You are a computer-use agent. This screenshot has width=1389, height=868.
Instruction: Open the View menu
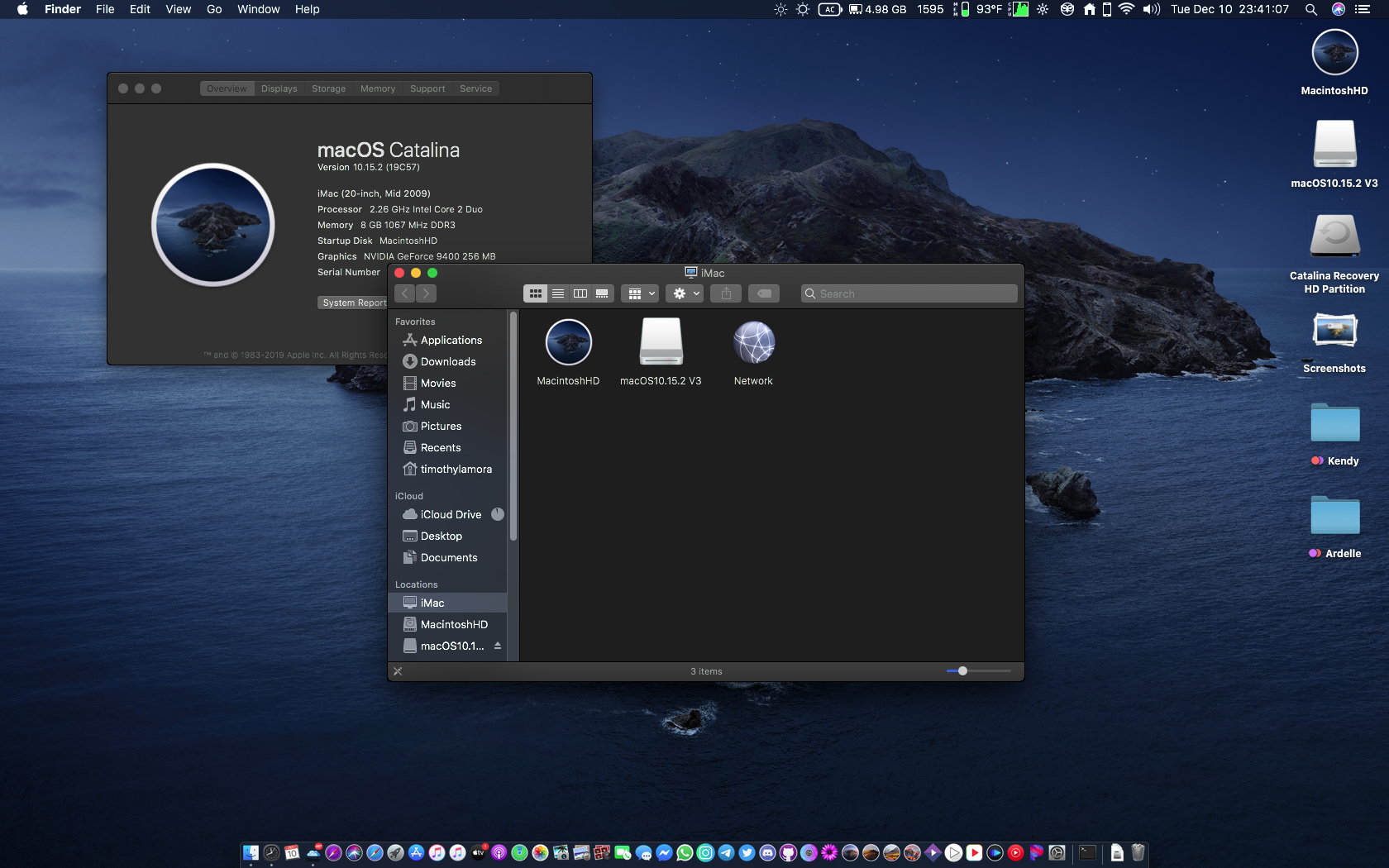pyautogui.click(x=178, y=9)
